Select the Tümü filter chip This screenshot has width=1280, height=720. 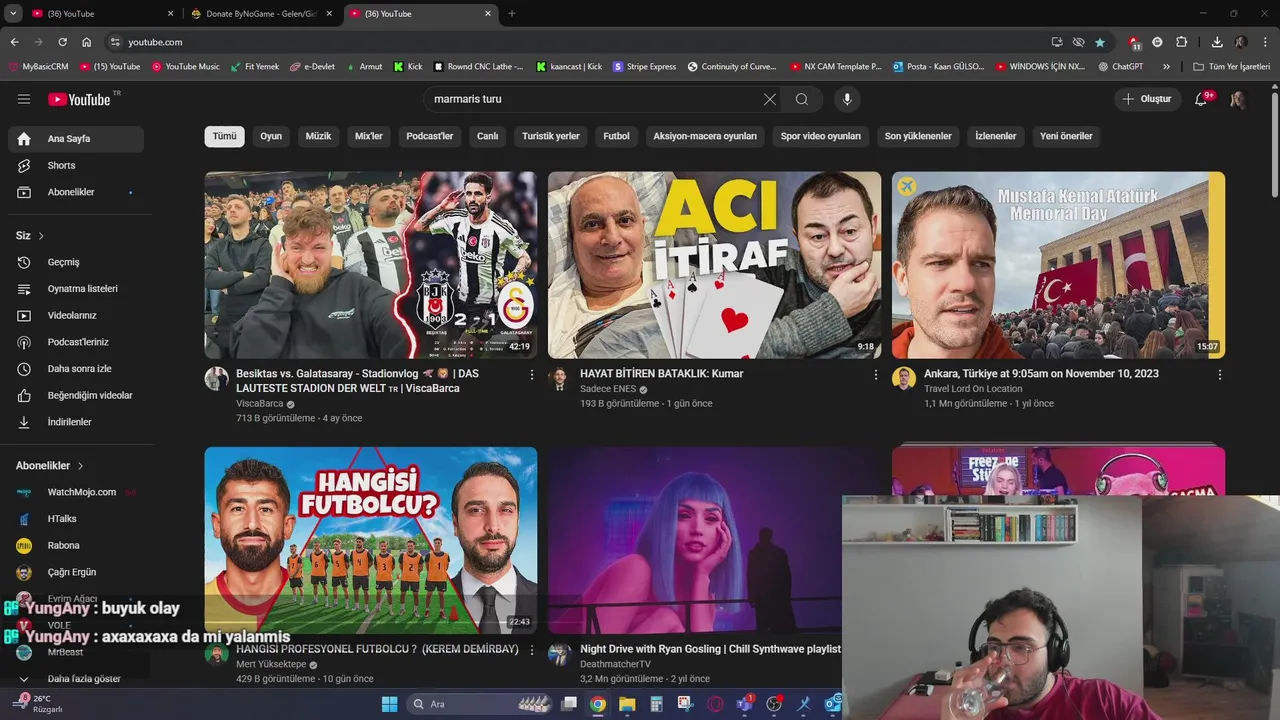(225, 136)
